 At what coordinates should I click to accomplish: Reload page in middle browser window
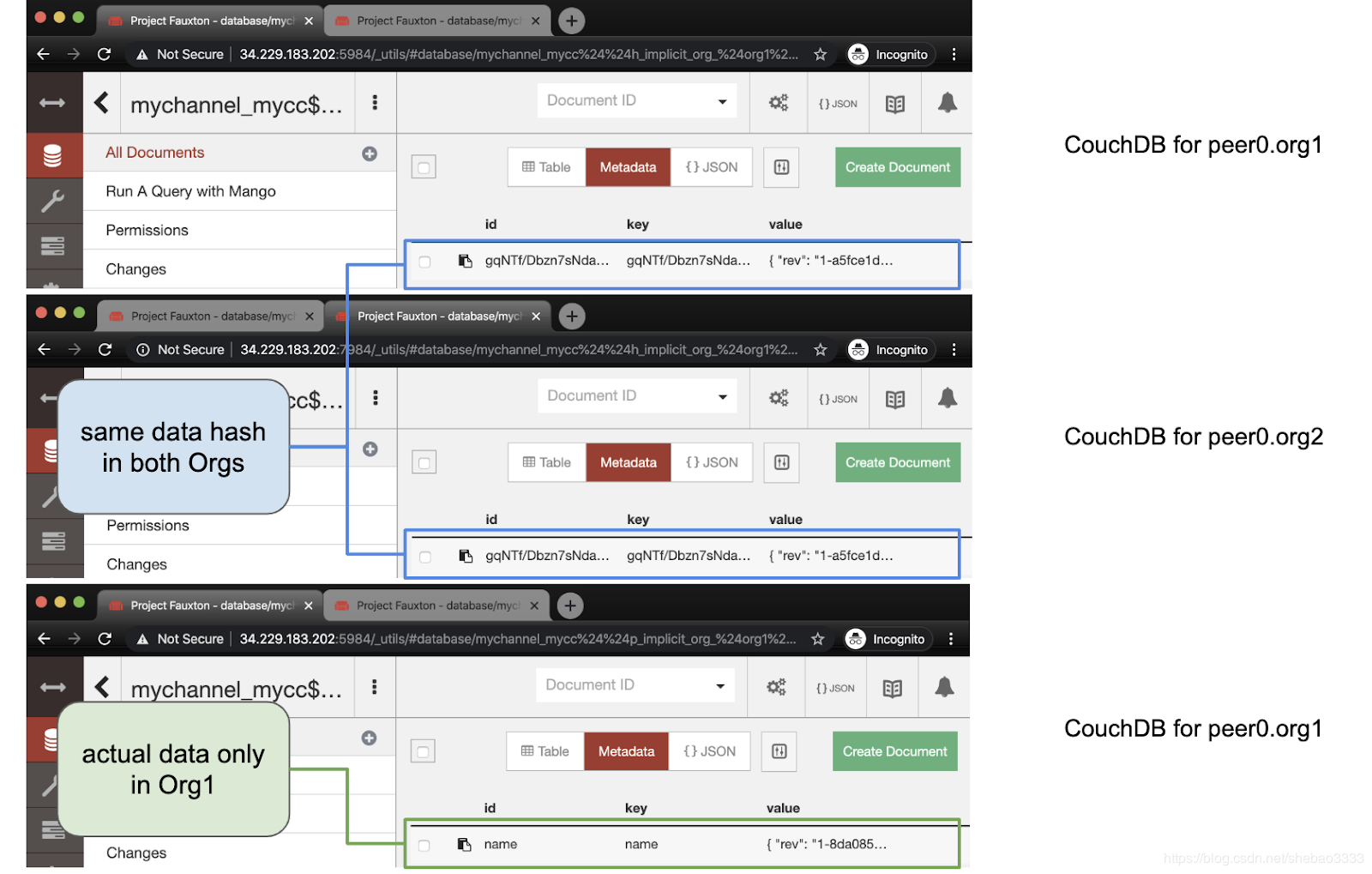(x=105, y=350)
